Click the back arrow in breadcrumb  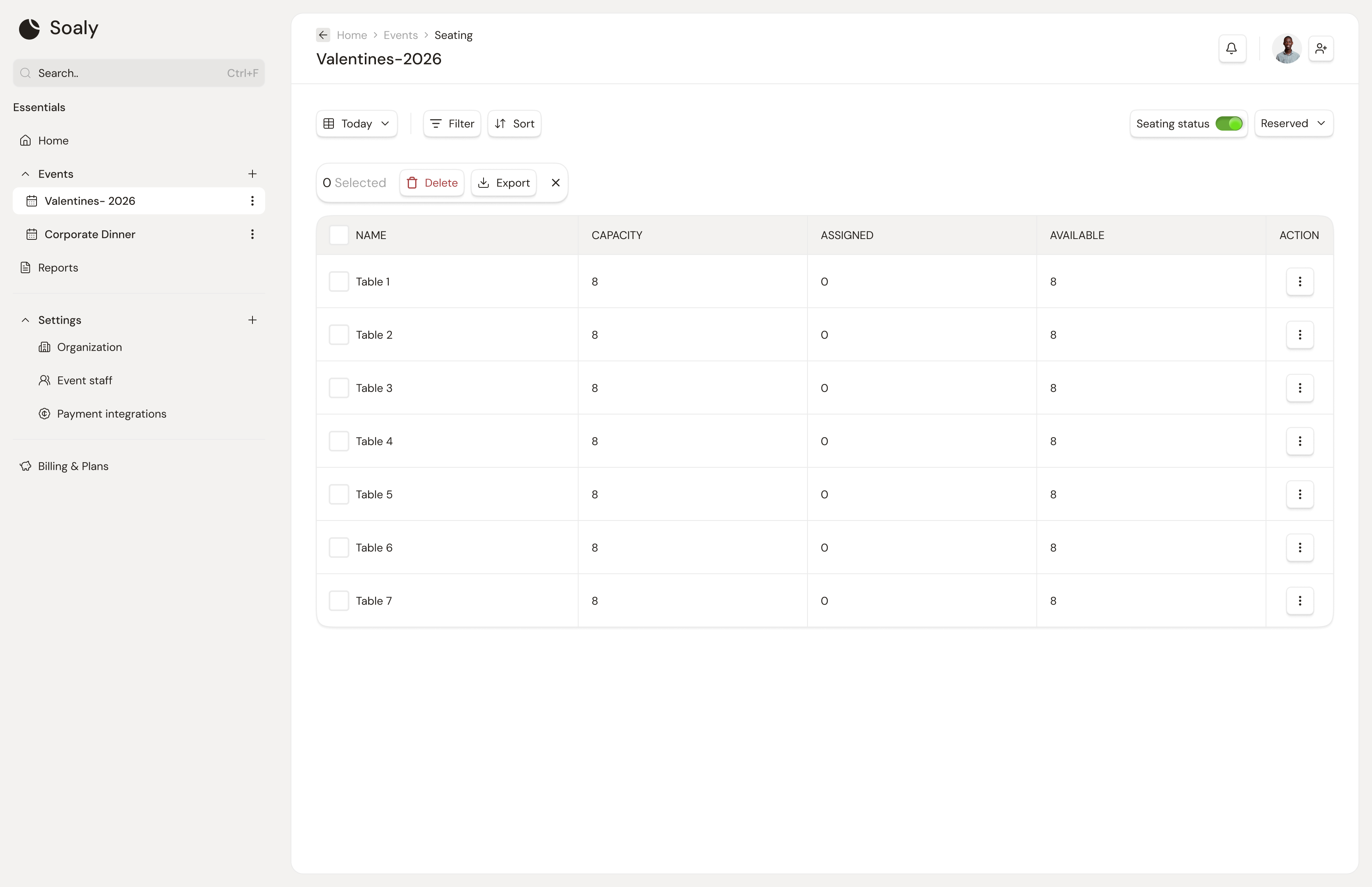click(323, 35)
